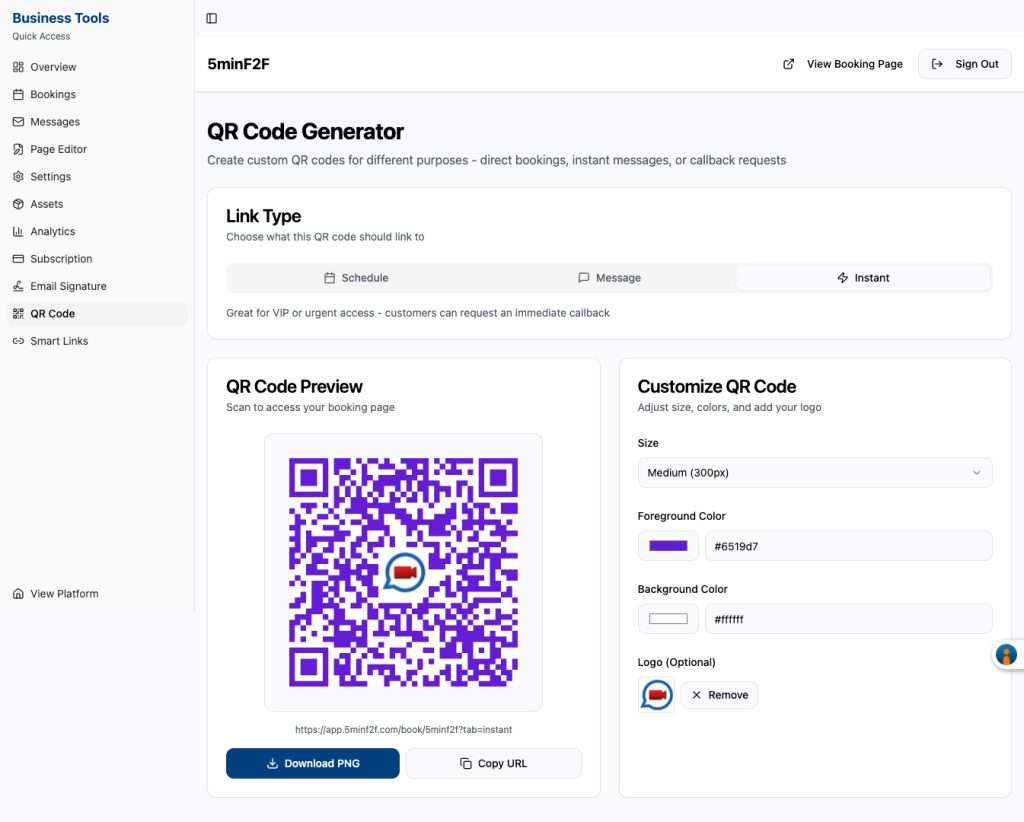Open Smart Links icon

[x=18, y=341]
